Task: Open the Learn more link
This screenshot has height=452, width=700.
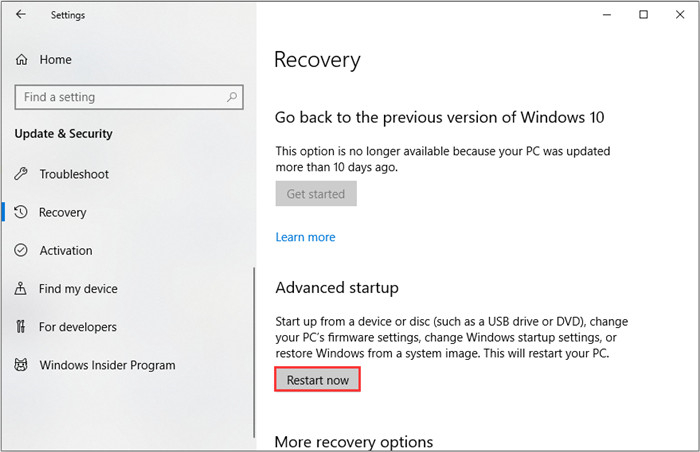Action: [x=305, y=237]
